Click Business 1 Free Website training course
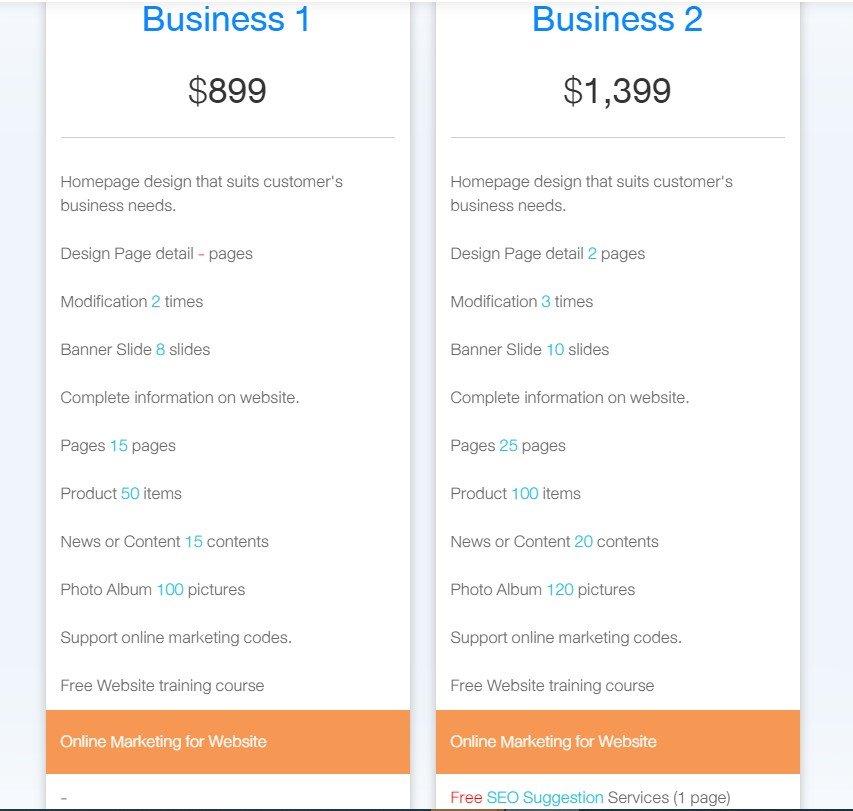The image size is (853, 811). (x=162, y=685)
